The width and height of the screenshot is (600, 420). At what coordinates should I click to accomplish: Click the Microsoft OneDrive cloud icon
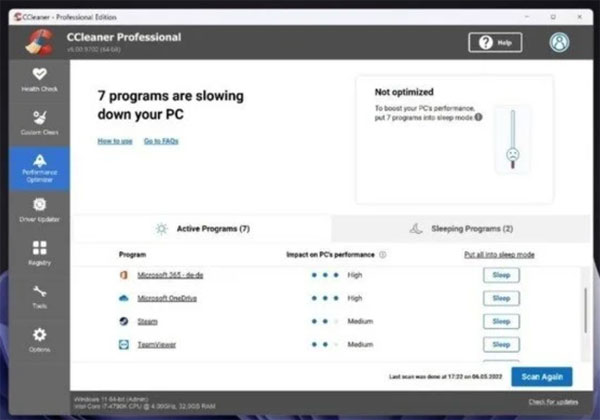pos(124,298)
